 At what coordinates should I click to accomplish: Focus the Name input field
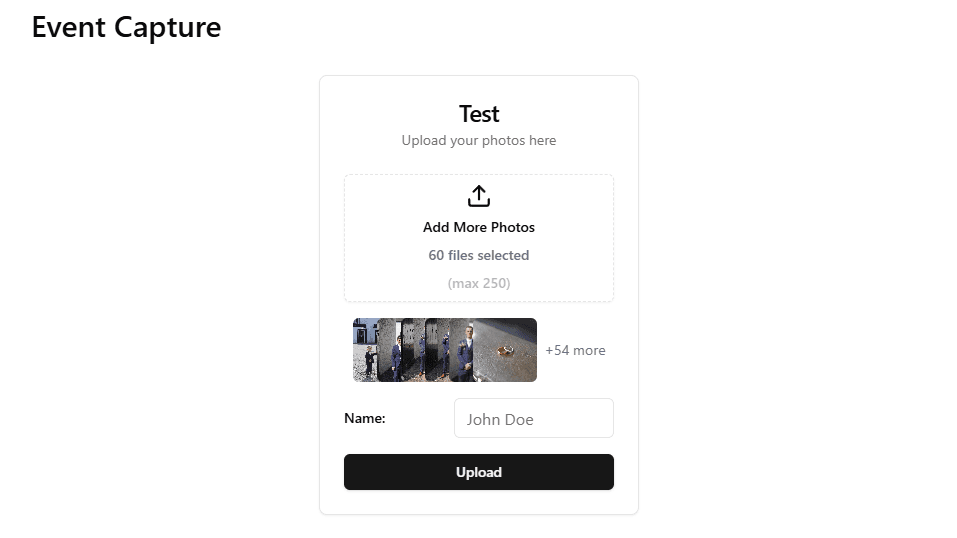[533, 418]
